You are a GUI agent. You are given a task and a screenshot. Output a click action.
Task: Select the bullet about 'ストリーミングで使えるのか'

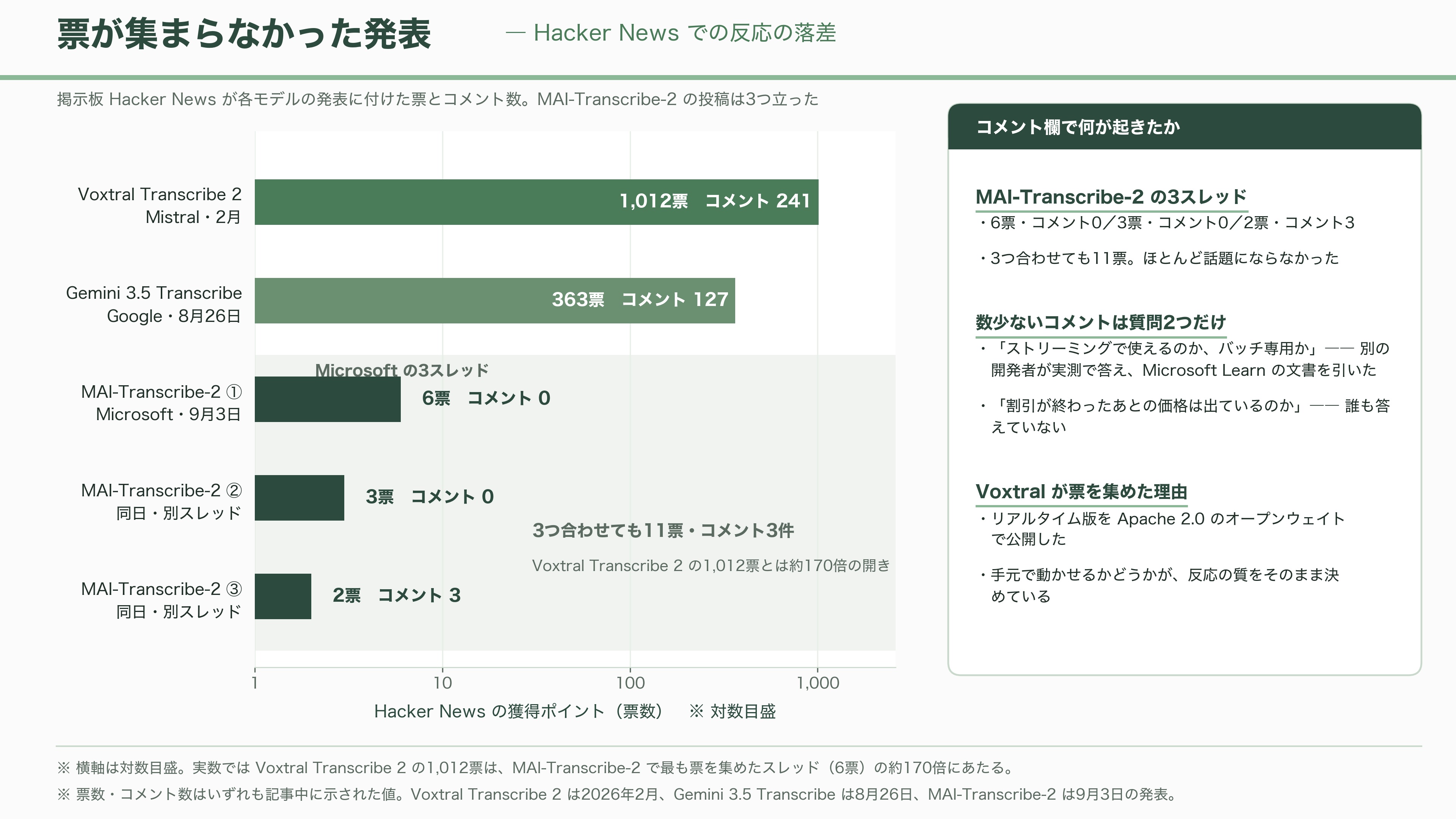pos(1184,359)
